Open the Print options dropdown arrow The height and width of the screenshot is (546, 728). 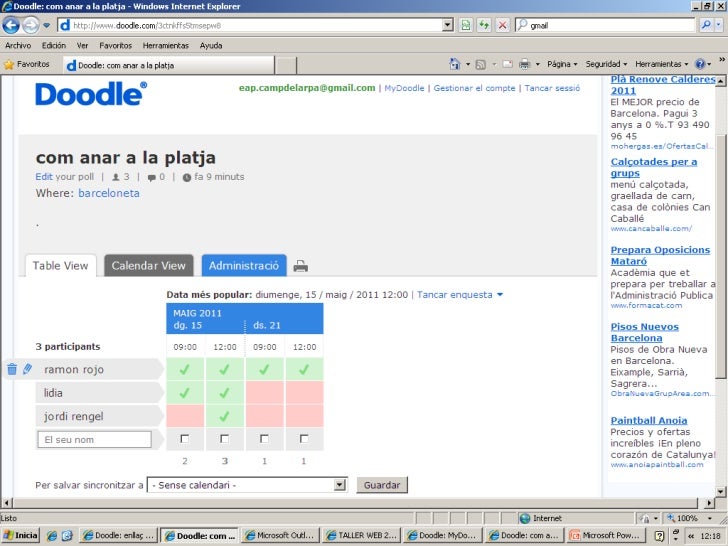[x=538, y=64]
